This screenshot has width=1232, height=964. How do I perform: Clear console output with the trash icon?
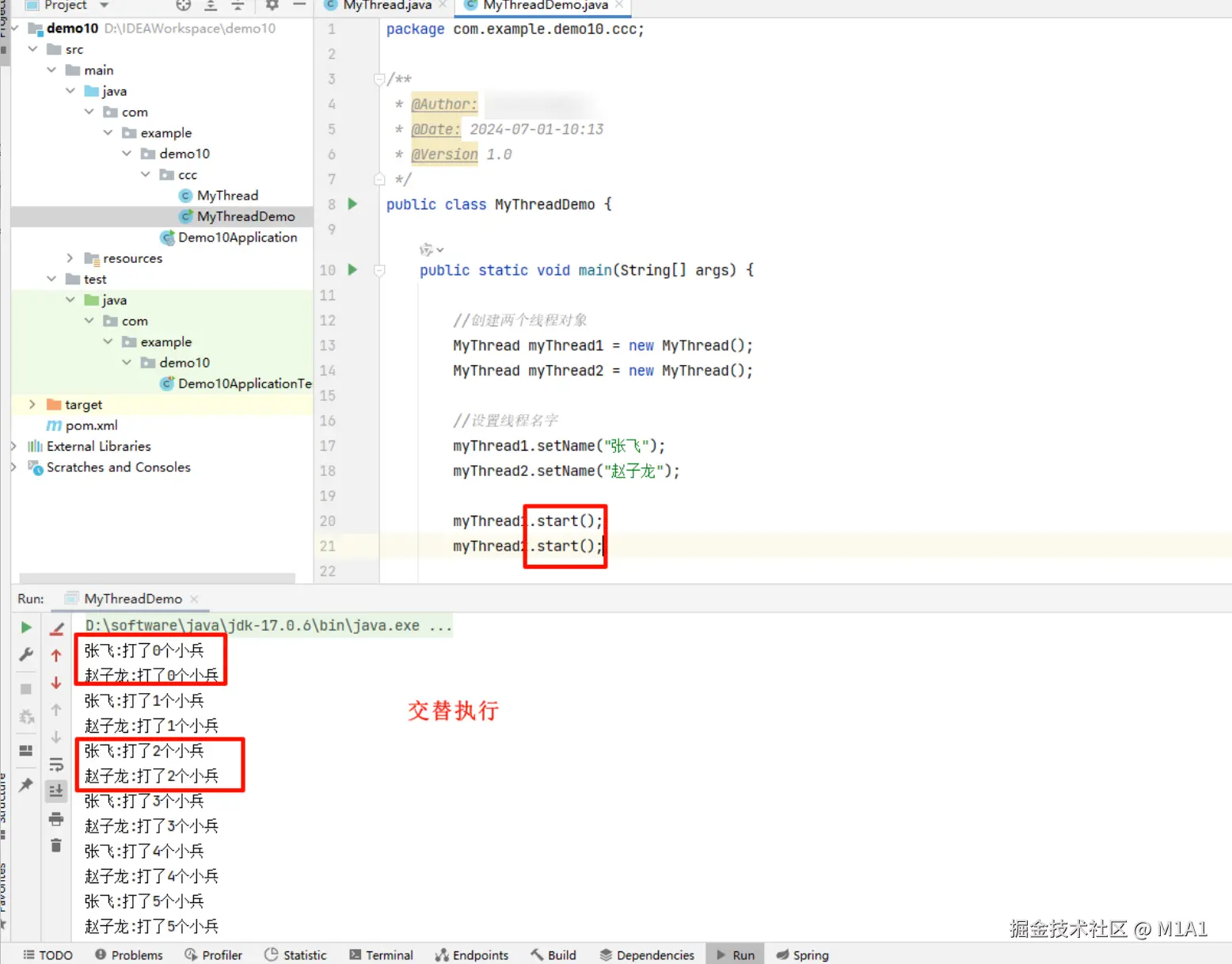click(x=56, y=845)
